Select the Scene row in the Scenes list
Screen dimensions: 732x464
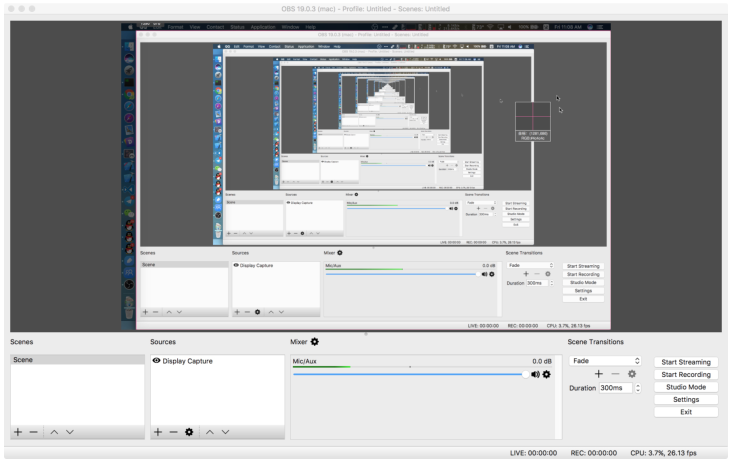click(77, 360)
